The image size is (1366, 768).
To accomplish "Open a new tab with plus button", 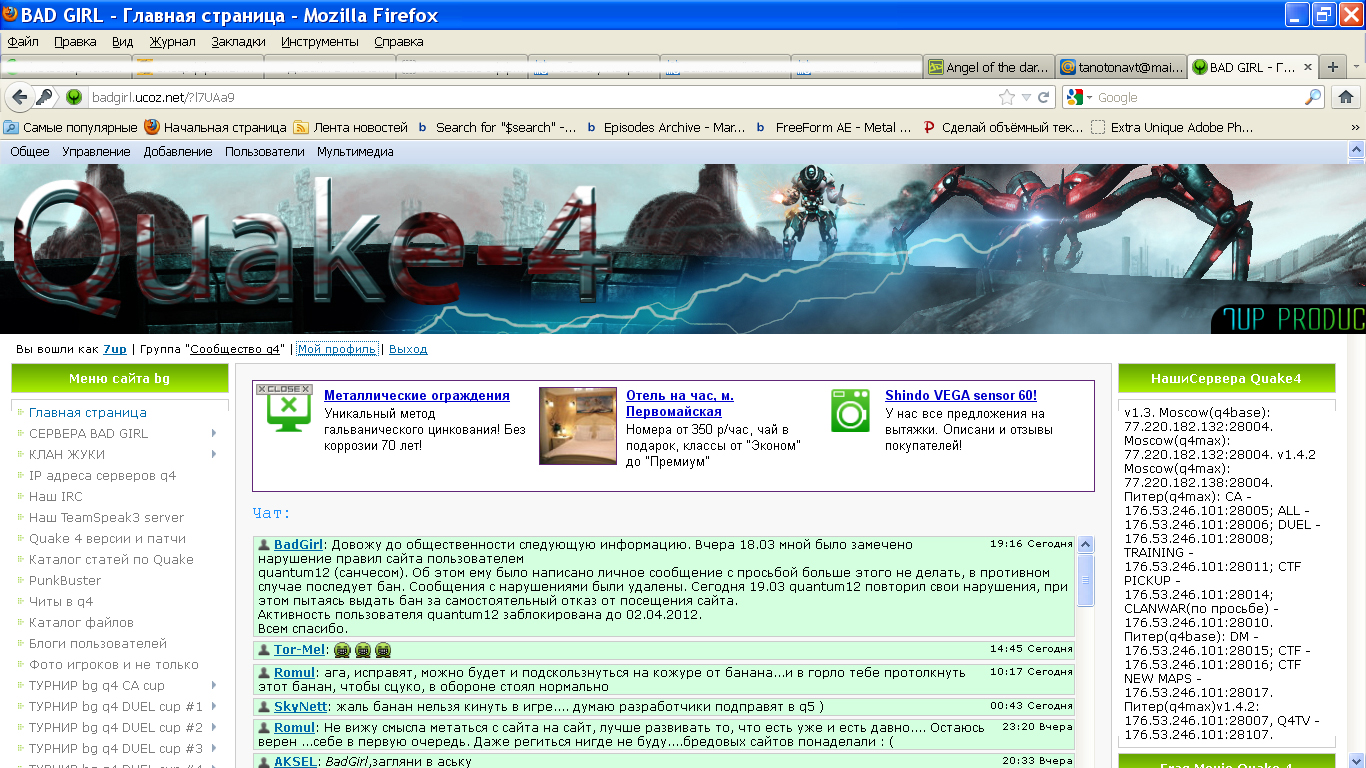I will [1332, 67].
